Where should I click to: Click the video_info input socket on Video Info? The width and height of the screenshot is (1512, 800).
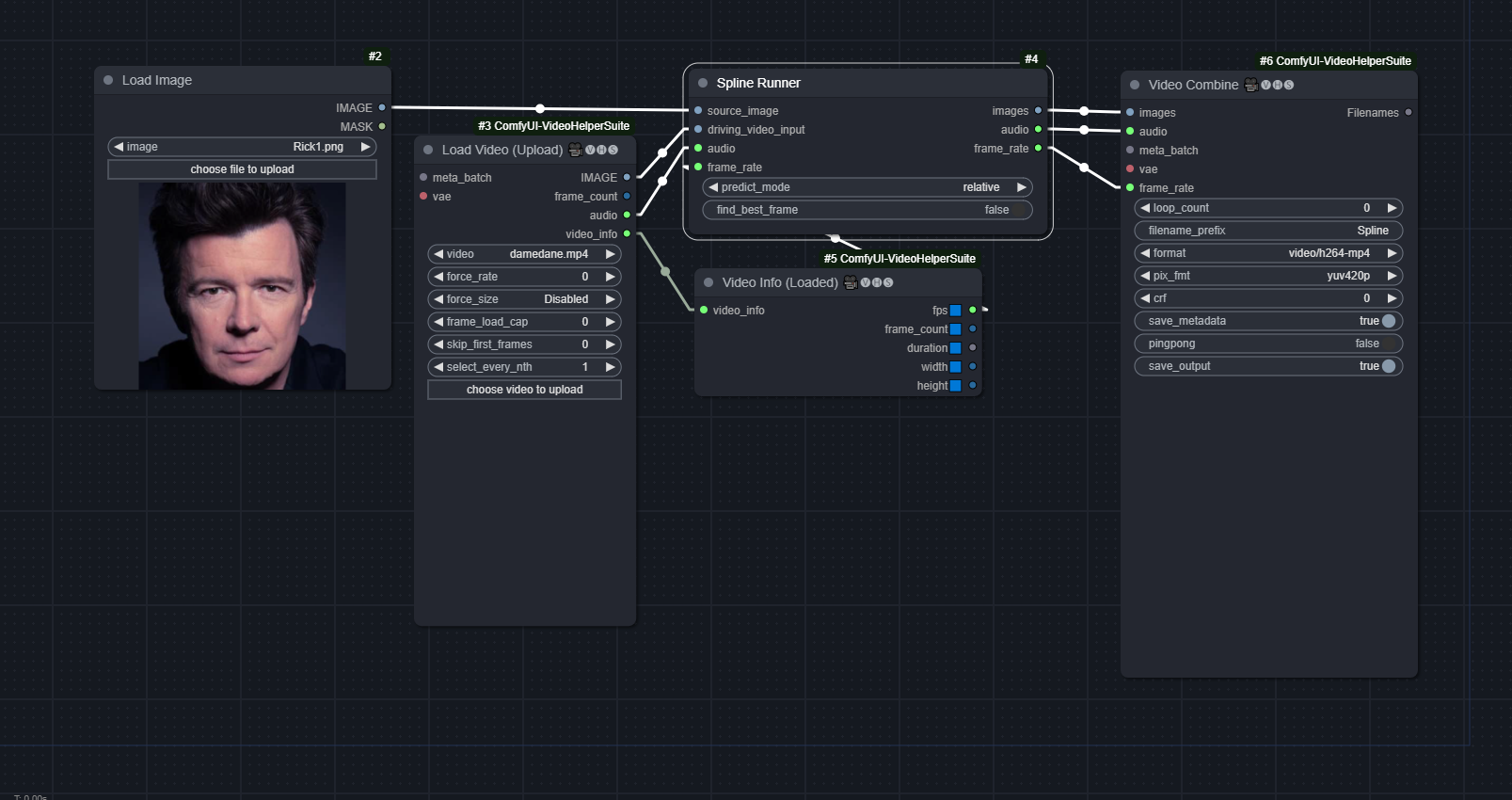[704, 311]
